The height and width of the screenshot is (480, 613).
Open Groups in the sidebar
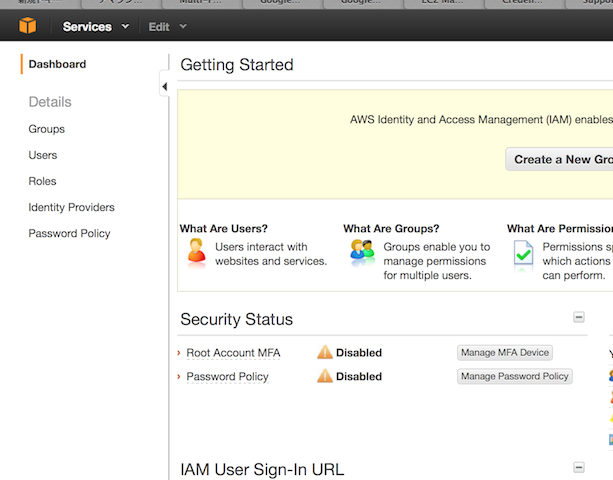47,129
